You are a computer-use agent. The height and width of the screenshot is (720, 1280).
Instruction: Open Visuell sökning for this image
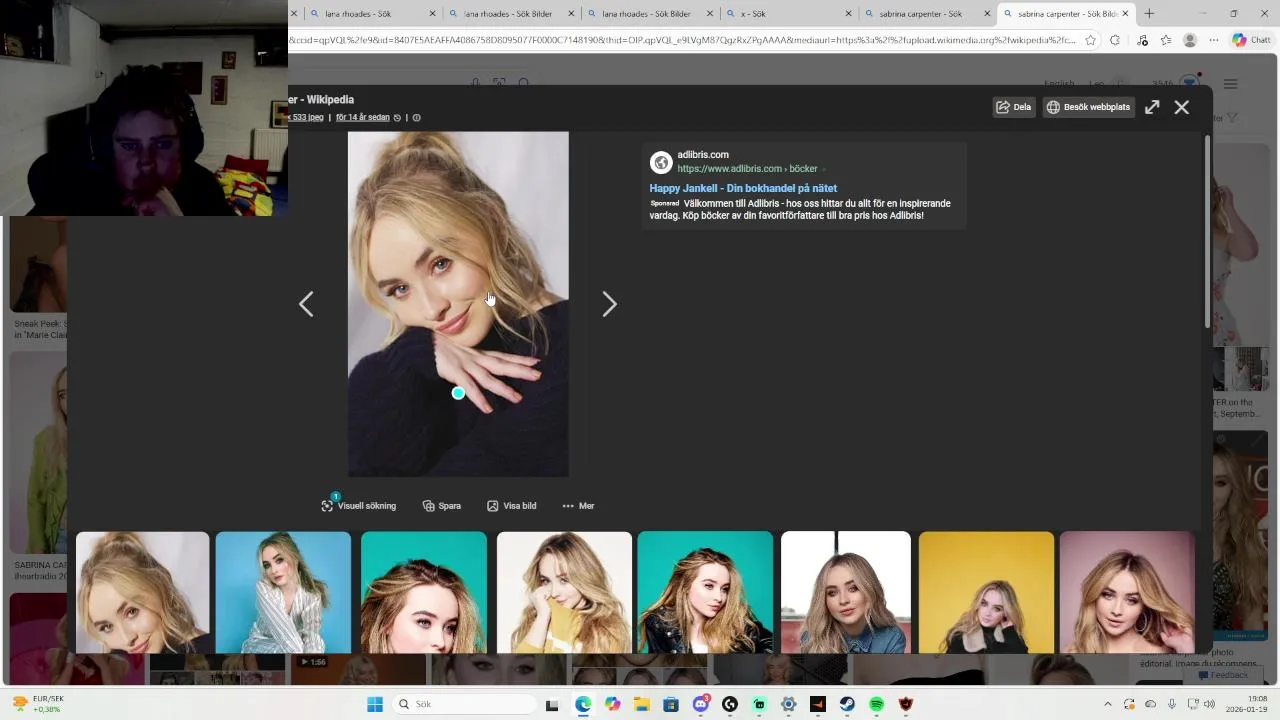[359, 506]
